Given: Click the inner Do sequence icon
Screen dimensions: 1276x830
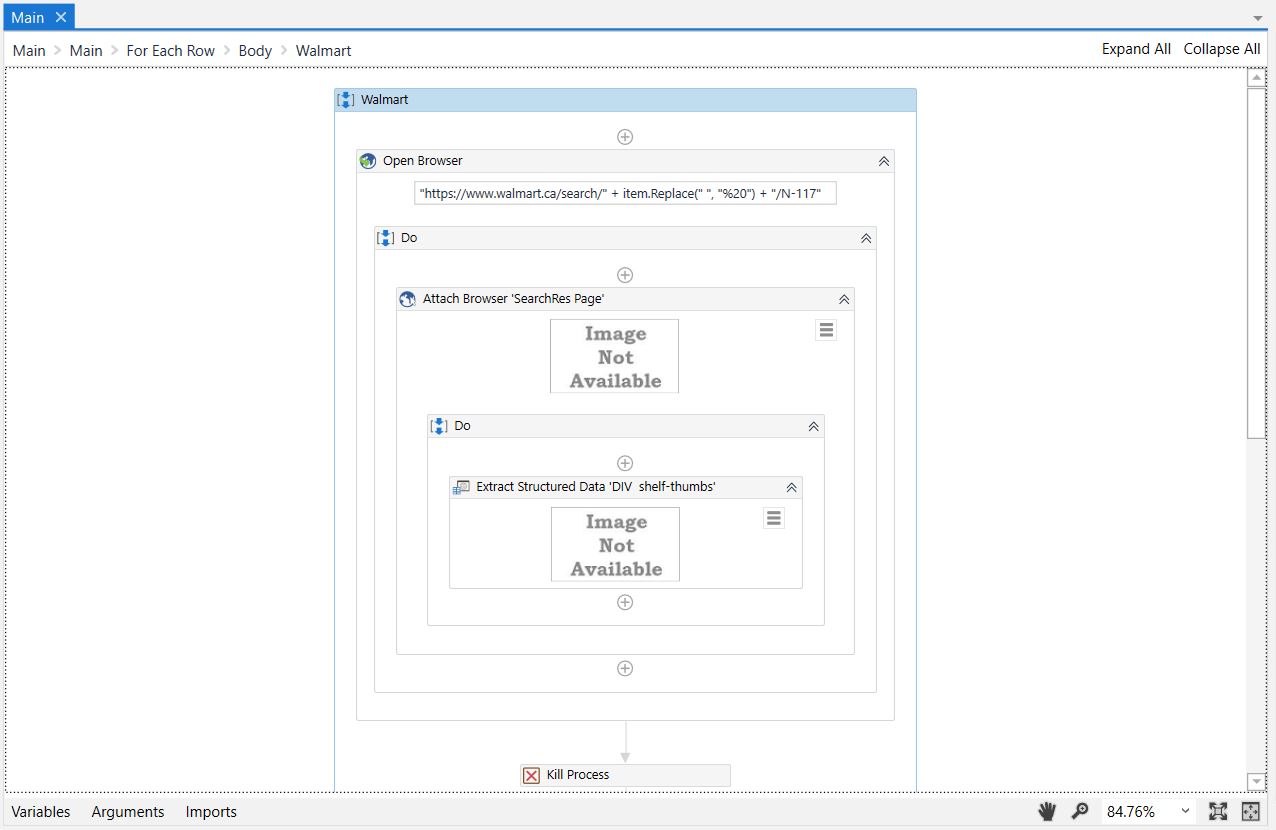Looking at the screenshot, I should [x=439, y=426].
